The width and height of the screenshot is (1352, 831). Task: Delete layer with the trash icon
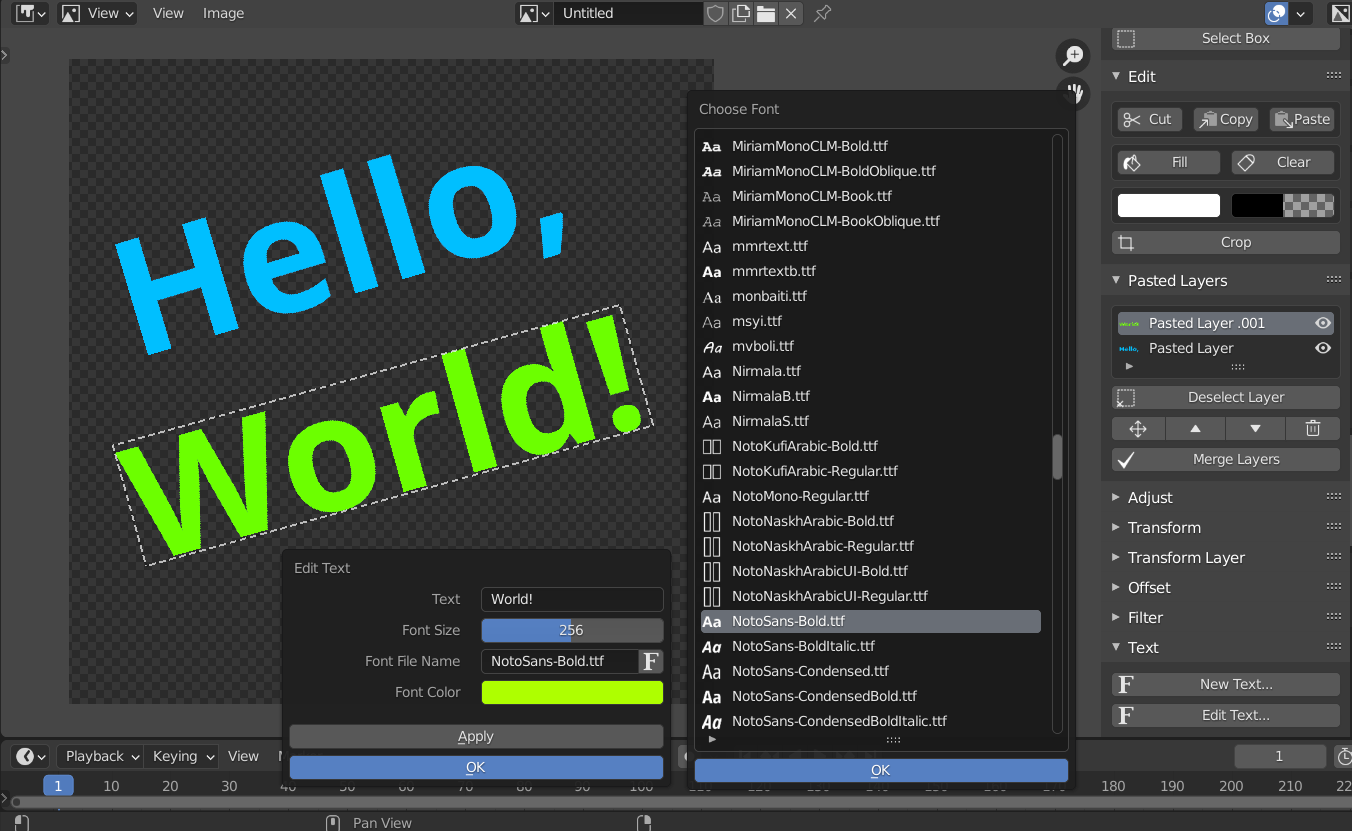1313,428
